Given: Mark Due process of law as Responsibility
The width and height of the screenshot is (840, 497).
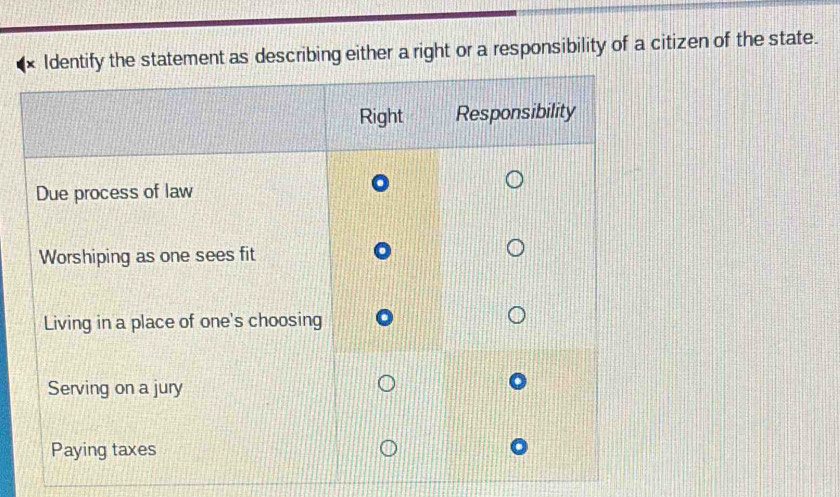Looking at the screenshot, I should pyautogui.click(x=513, y=180).
